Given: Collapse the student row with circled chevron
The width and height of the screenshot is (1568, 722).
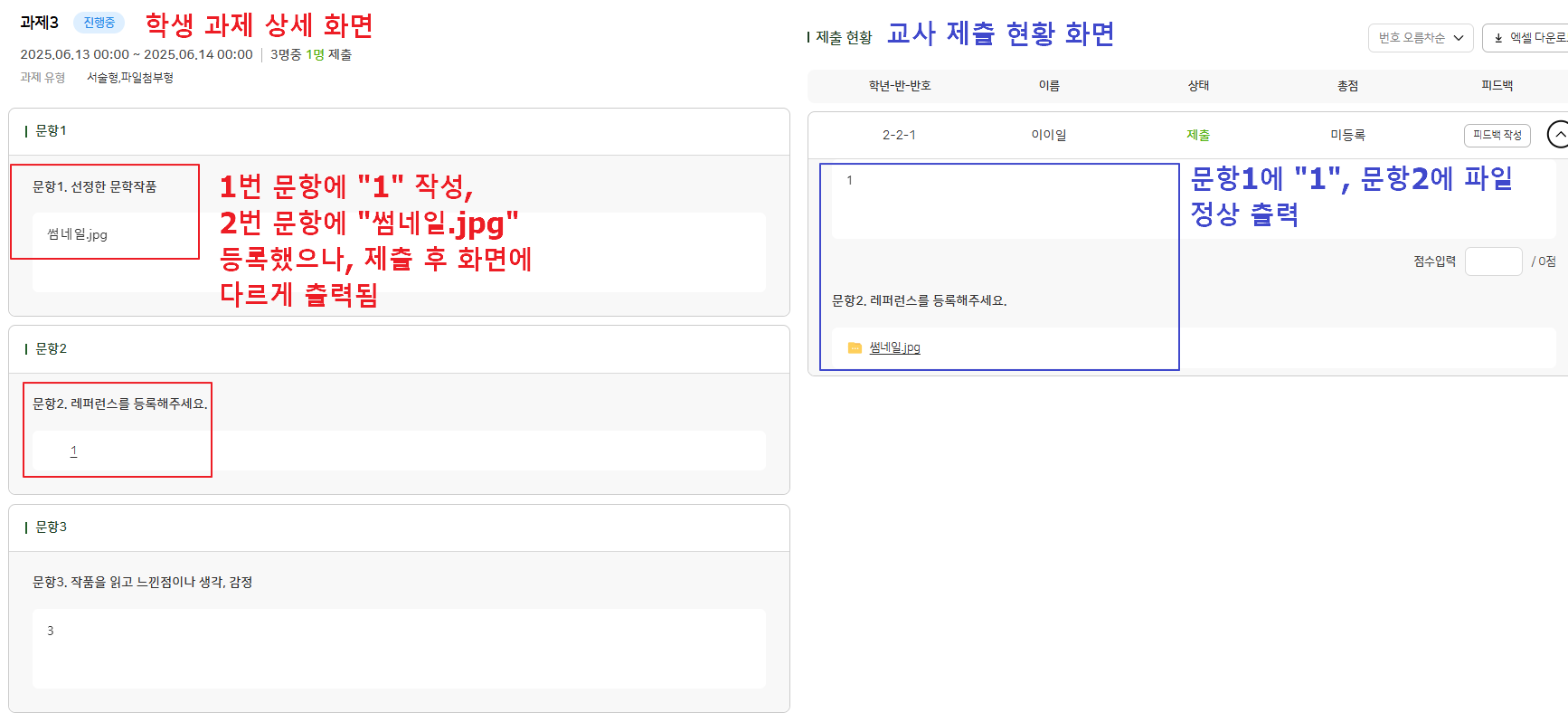Looking at the screenshot, I should click(1558, 134).
